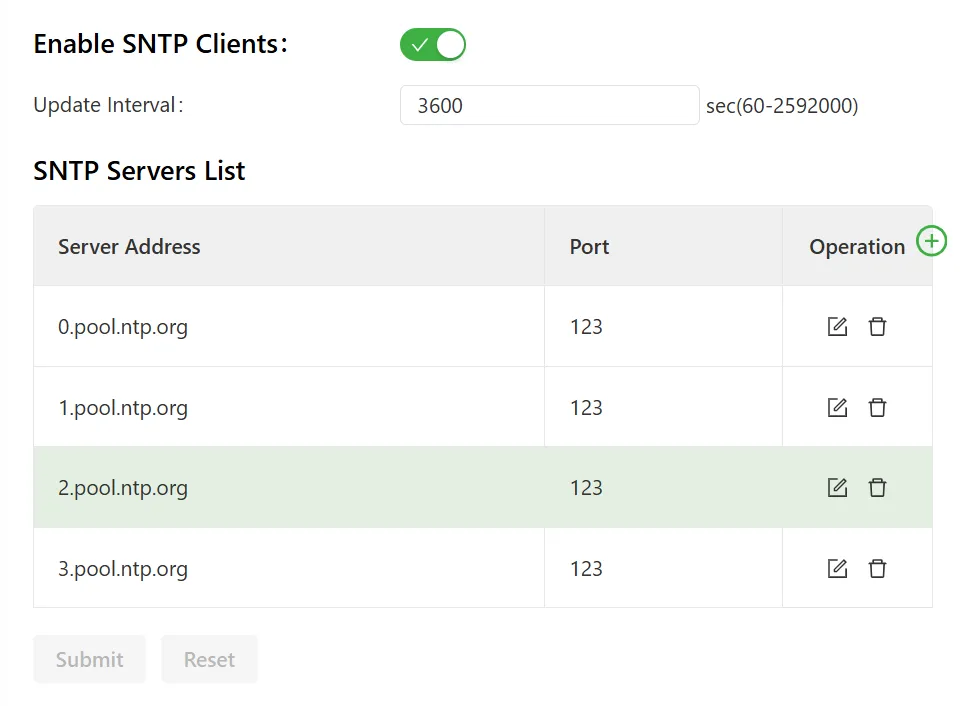Select the 0.pool.ntp.org address cell
Screen dimensions: 970x706
coord(289,327)
